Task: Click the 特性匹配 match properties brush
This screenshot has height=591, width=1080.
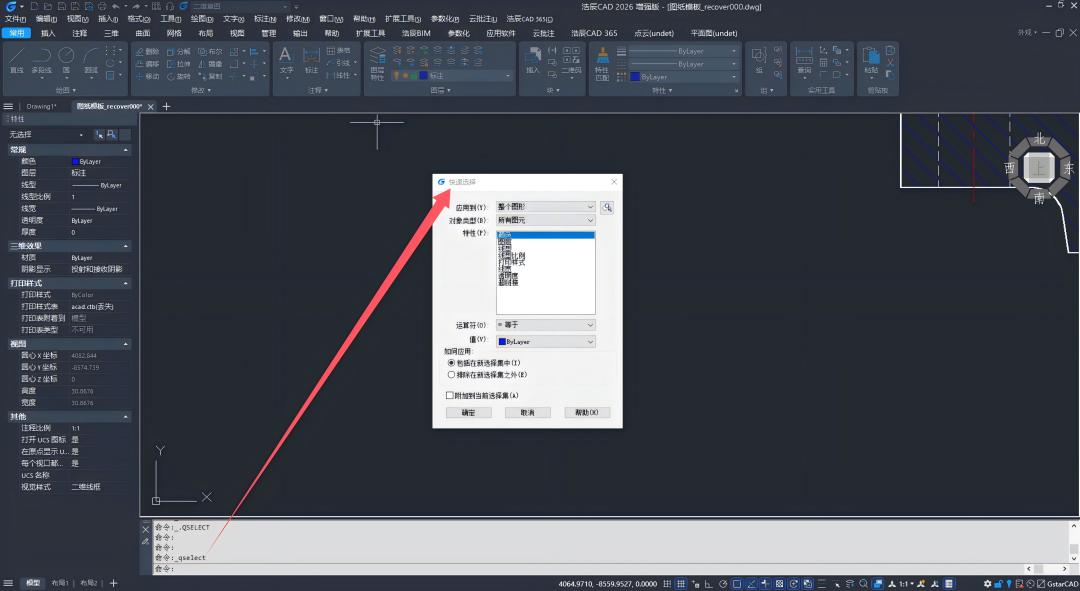Action: point(602,63)
